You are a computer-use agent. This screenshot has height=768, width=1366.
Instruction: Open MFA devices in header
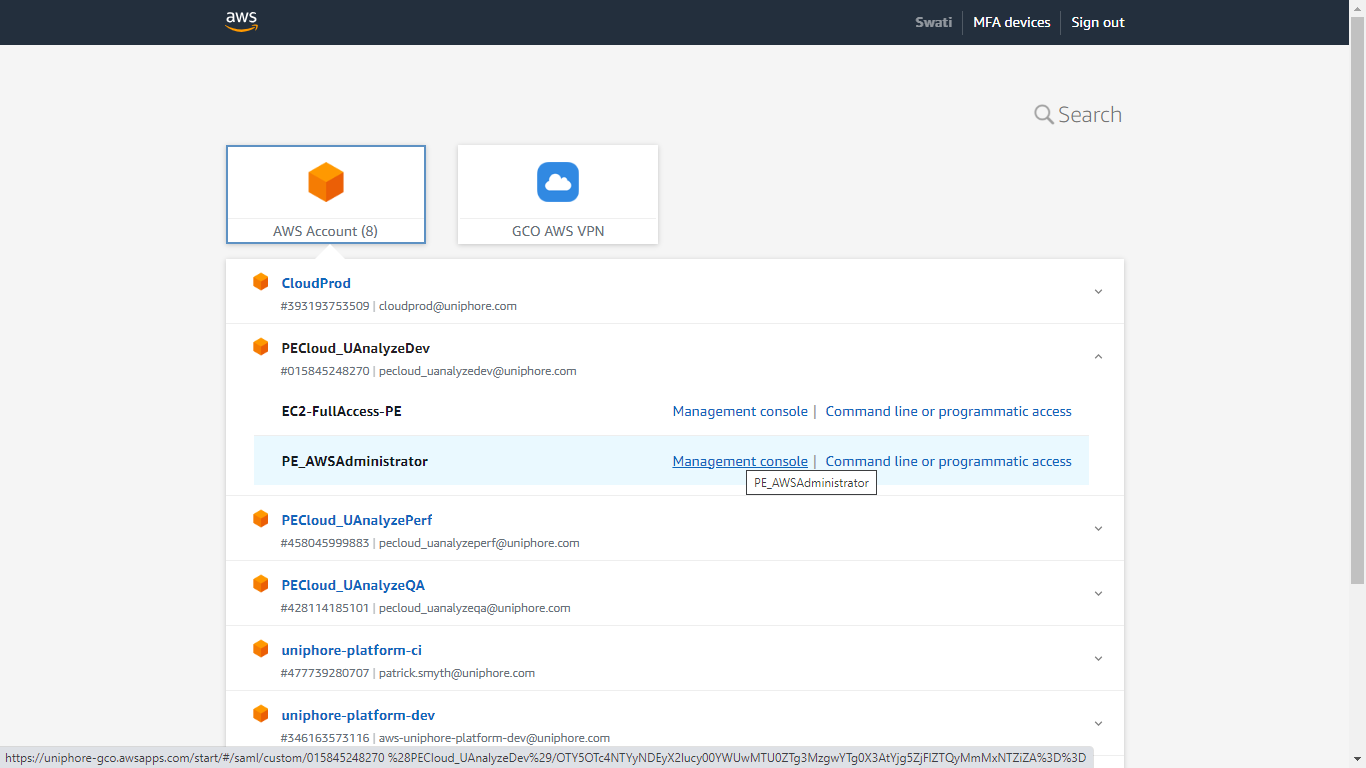pos(1012,22)
